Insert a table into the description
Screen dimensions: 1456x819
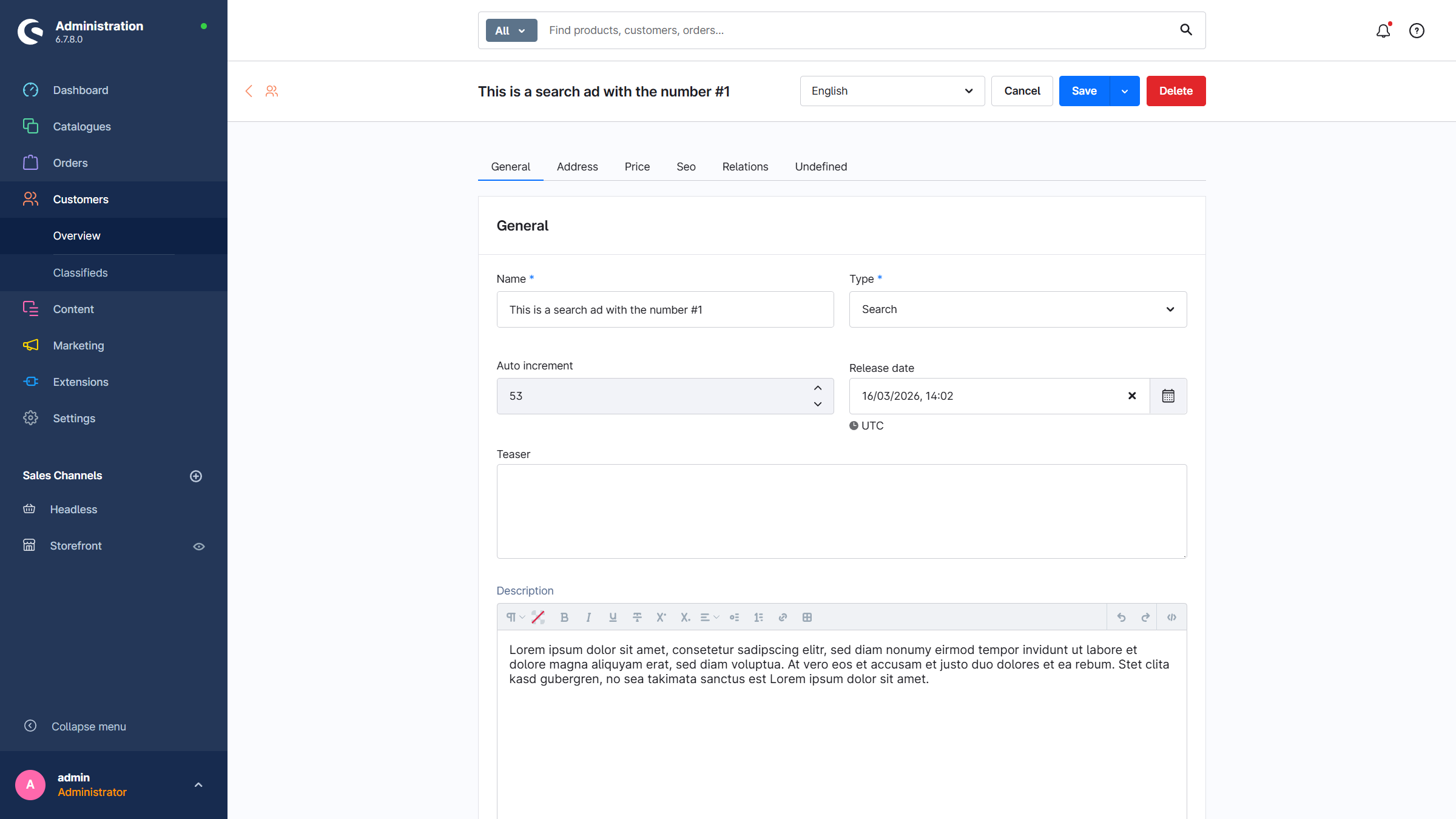coord(807,617)
